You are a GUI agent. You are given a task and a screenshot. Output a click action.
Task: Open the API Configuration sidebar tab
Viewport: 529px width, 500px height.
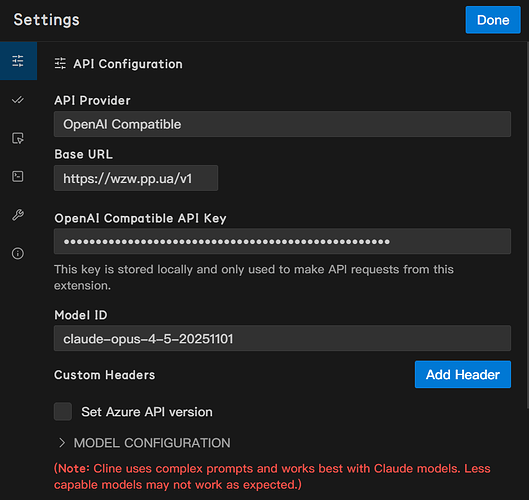click(x=18, y=61)
